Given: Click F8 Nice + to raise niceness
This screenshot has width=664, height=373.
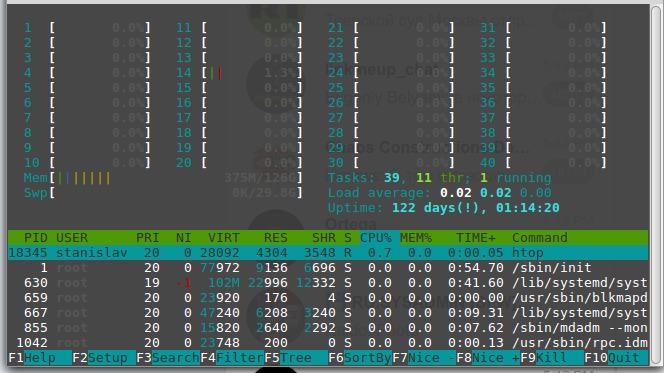Looking at the screenshot, I should 488,358.
